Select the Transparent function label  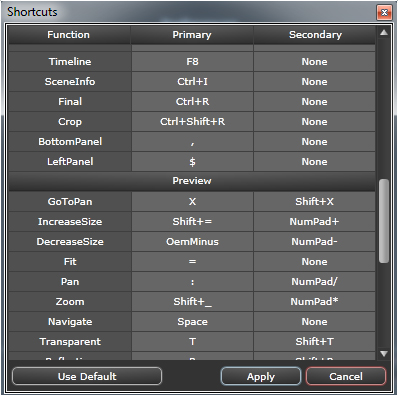click(70, 342)
